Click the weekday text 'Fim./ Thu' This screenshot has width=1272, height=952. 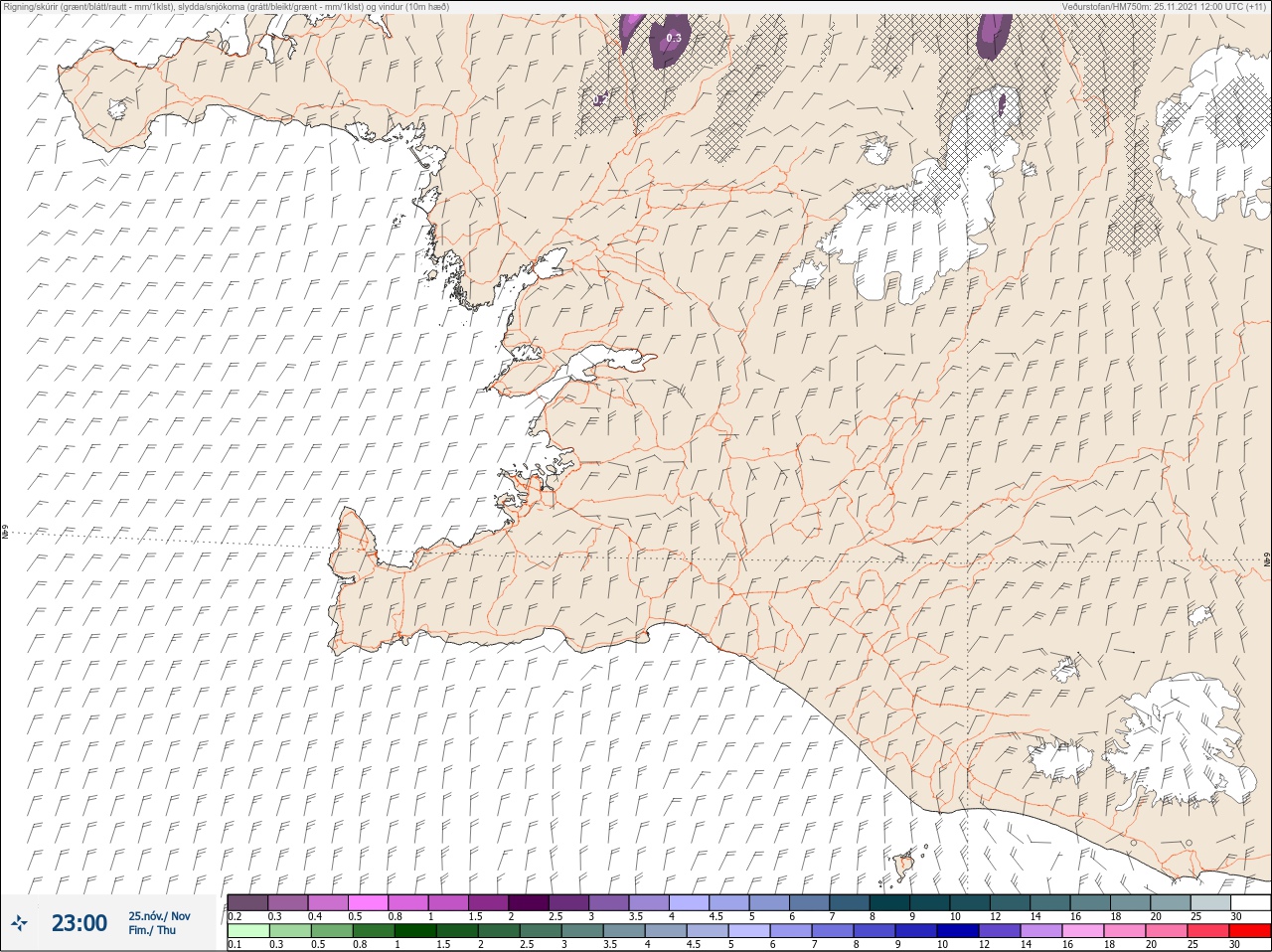click(152, 930)
